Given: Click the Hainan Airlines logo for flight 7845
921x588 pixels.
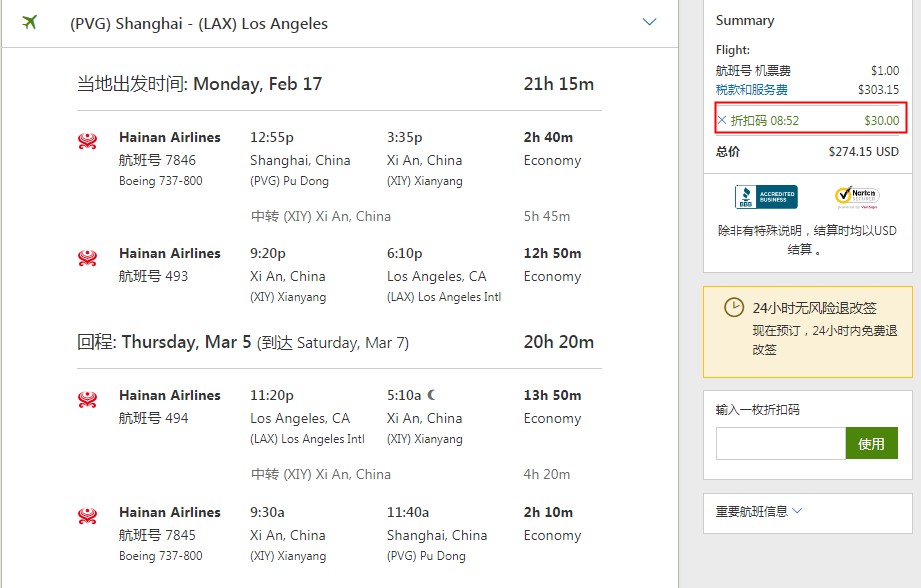Looking at the screenshot, I should 88,516.
